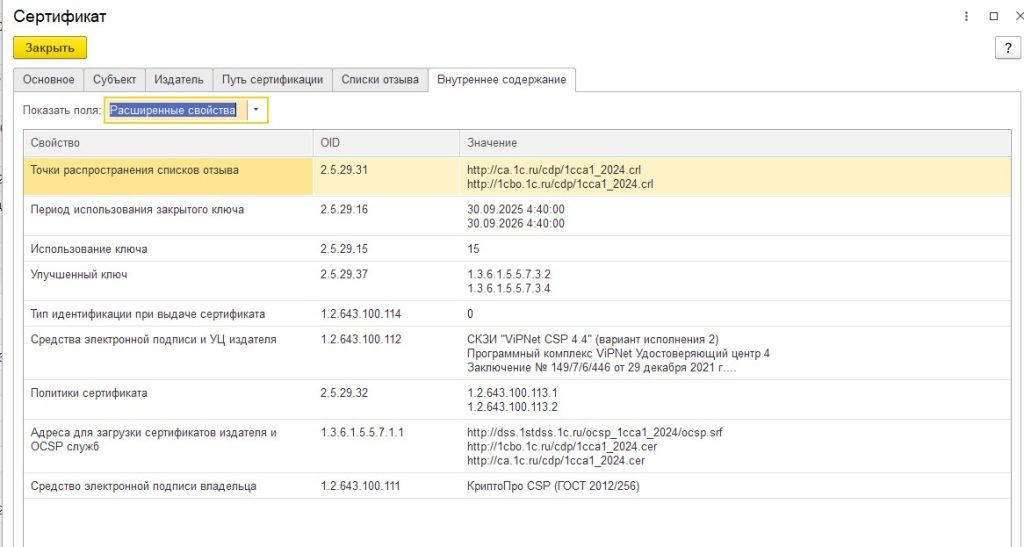The width and height of the screenshot is (1024, 547).
Task: Open the three-dot window menu icon
Action: point(966,16)
